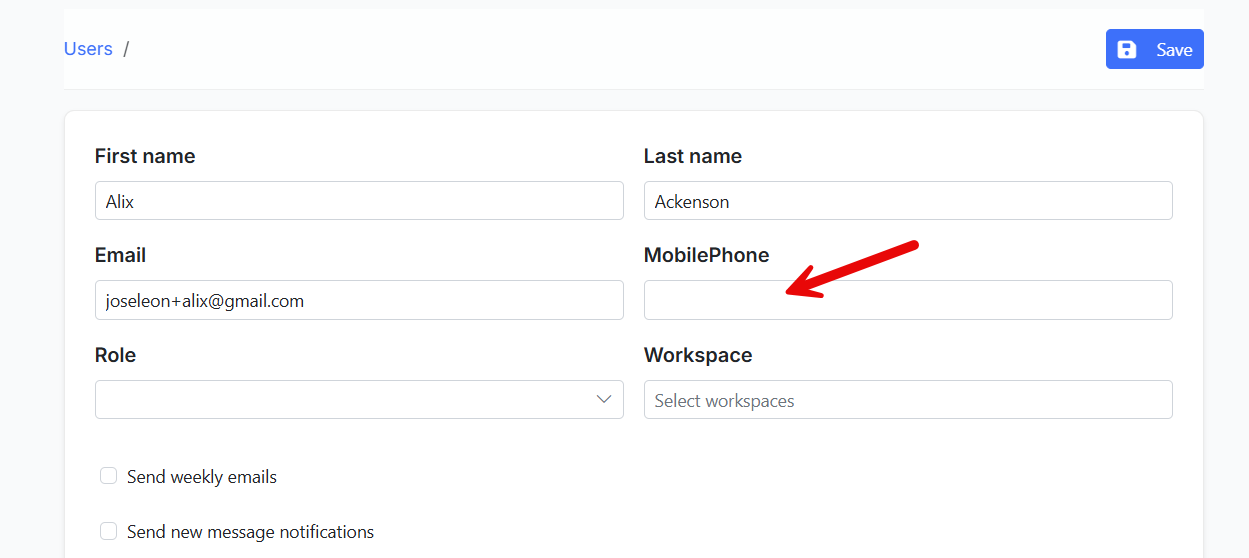Click the "Send weekly emails" label text

202,477
